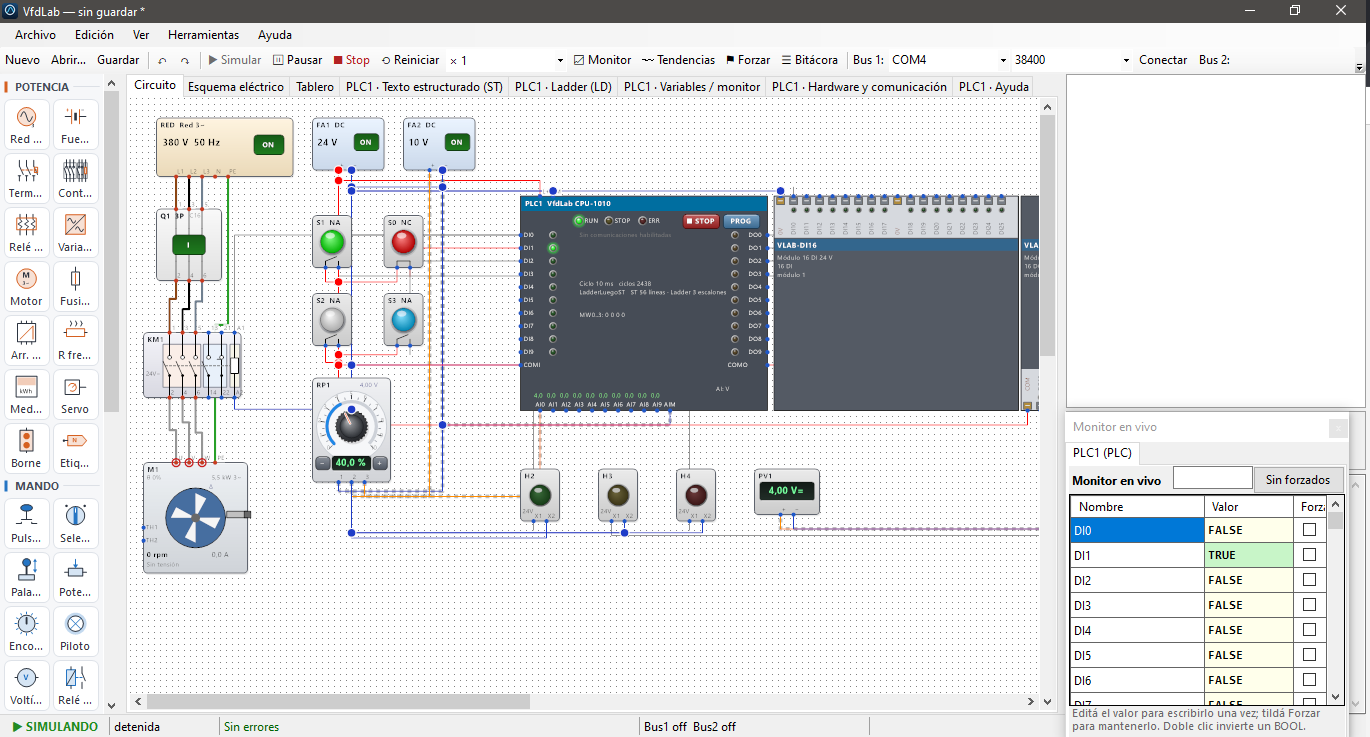Check the Forzar box for DI1
Screen dimensions: 1370x737
[x=1309, y=555]
